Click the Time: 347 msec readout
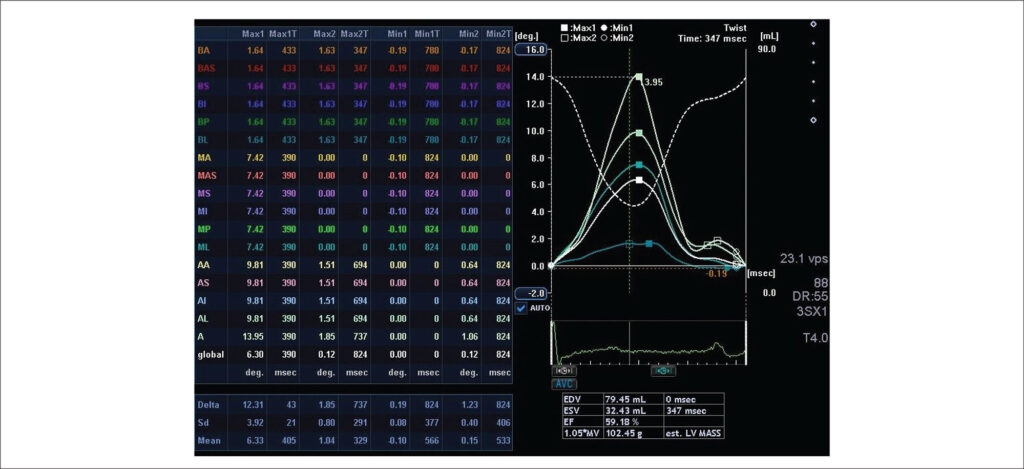This screenshot has height=469, width=1024. tap(712, 39)
